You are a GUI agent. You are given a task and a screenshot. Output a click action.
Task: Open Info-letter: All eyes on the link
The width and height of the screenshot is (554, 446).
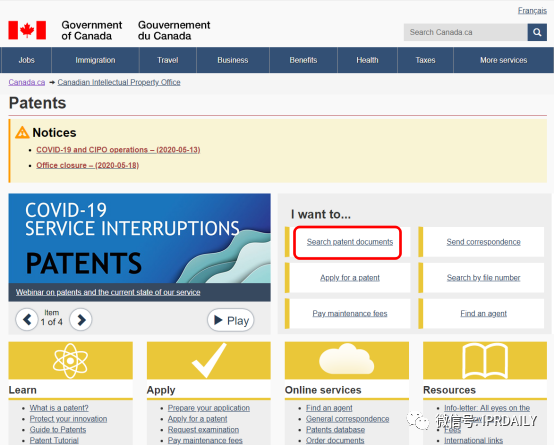tap(487, 408)
